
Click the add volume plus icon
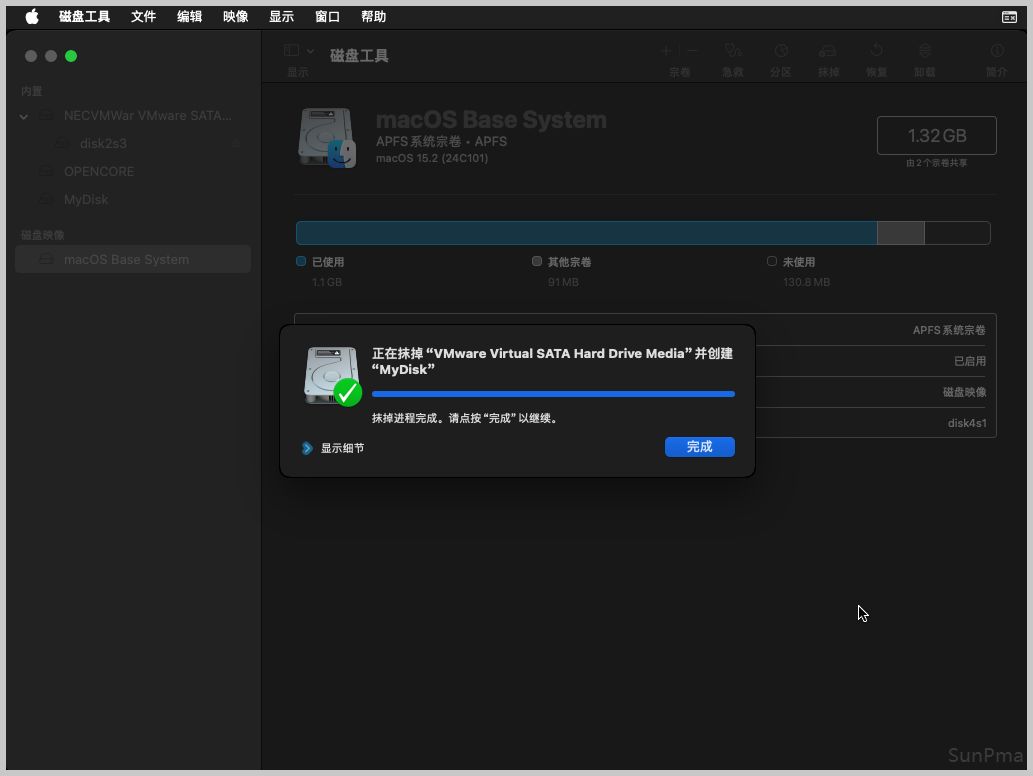(x=666, y=51)
